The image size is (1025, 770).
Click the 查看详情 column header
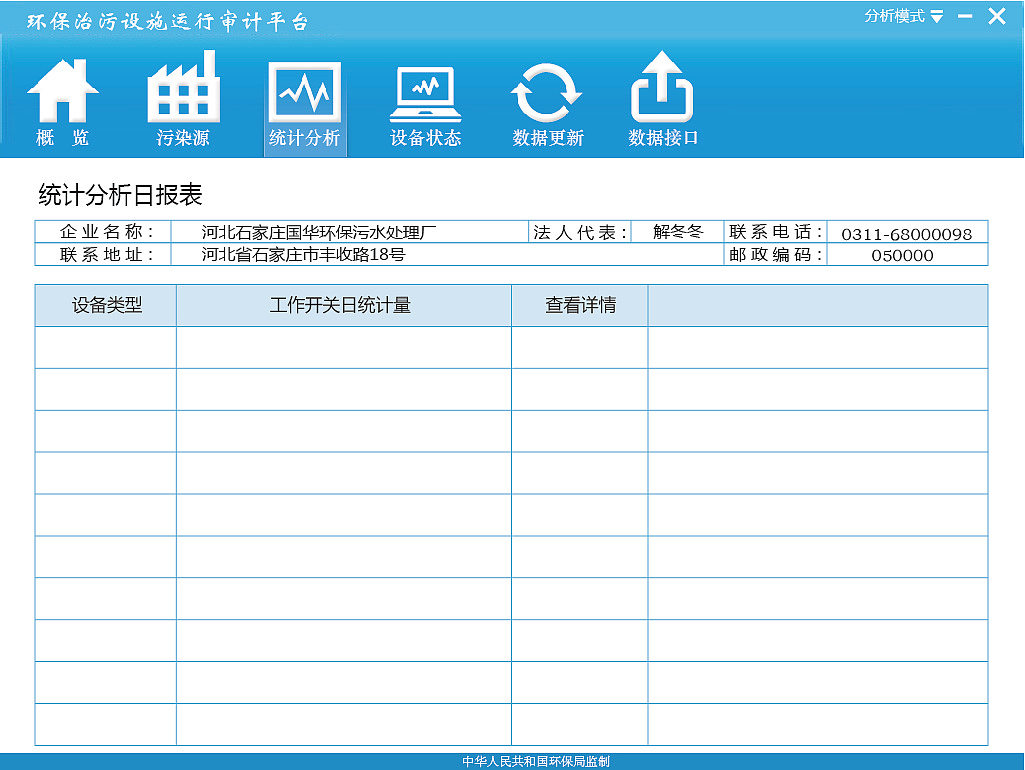tap(580, 305)
